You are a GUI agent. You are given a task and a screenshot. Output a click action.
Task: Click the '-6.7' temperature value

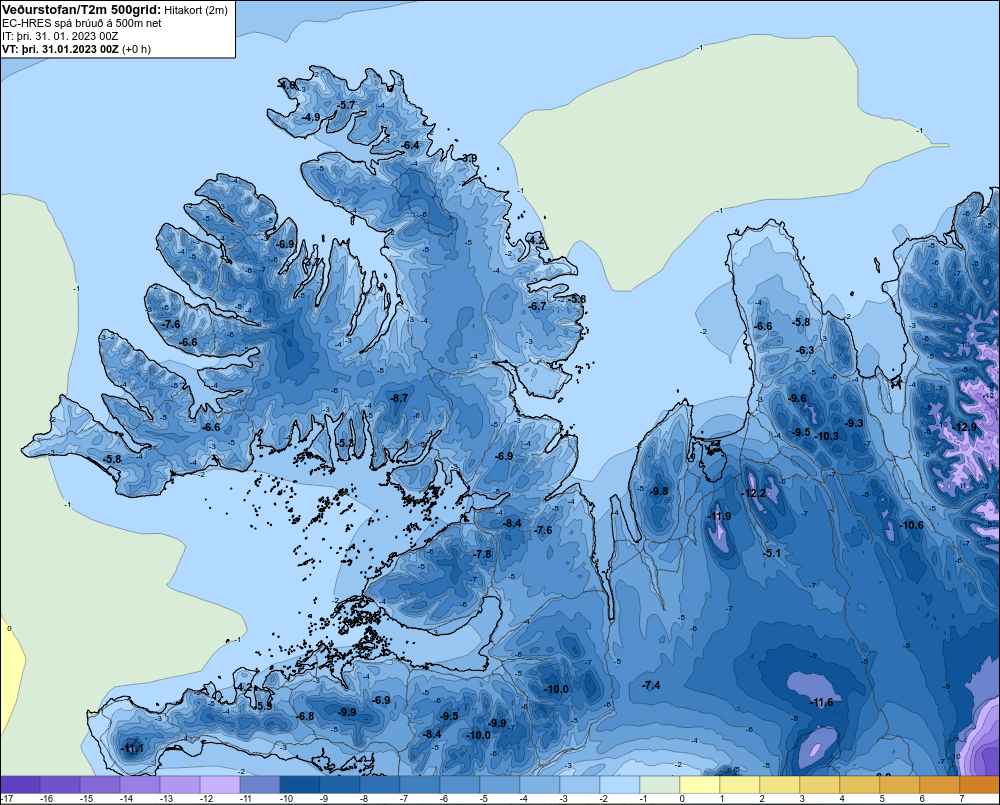point(538,306)
